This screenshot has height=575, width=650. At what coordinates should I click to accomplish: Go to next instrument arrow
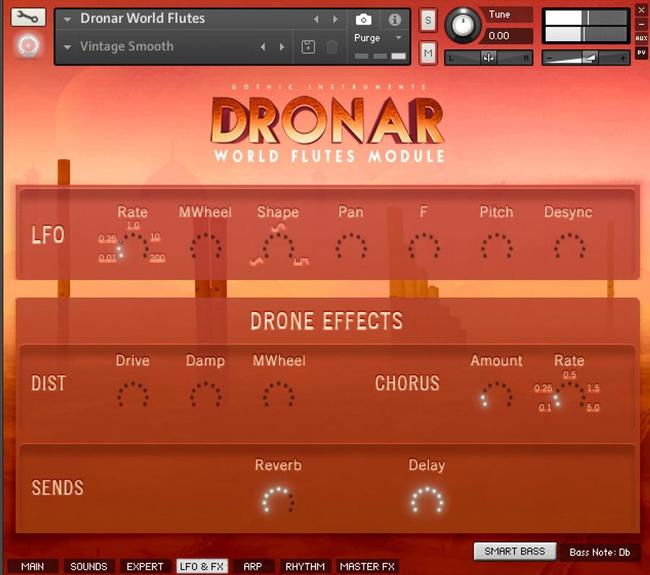click(x=335, y=19)
